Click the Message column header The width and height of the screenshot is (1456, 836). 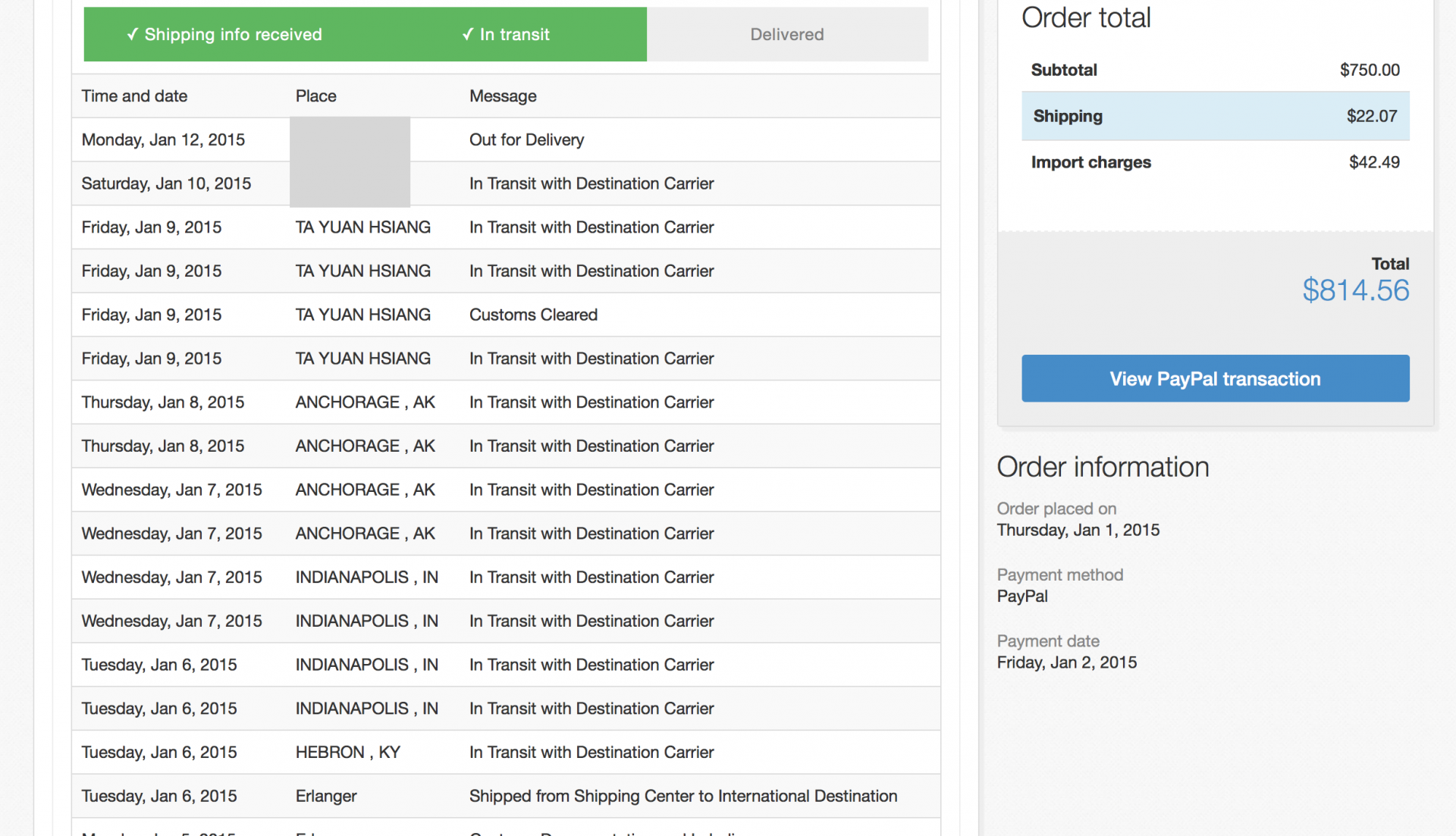(503, 96)
